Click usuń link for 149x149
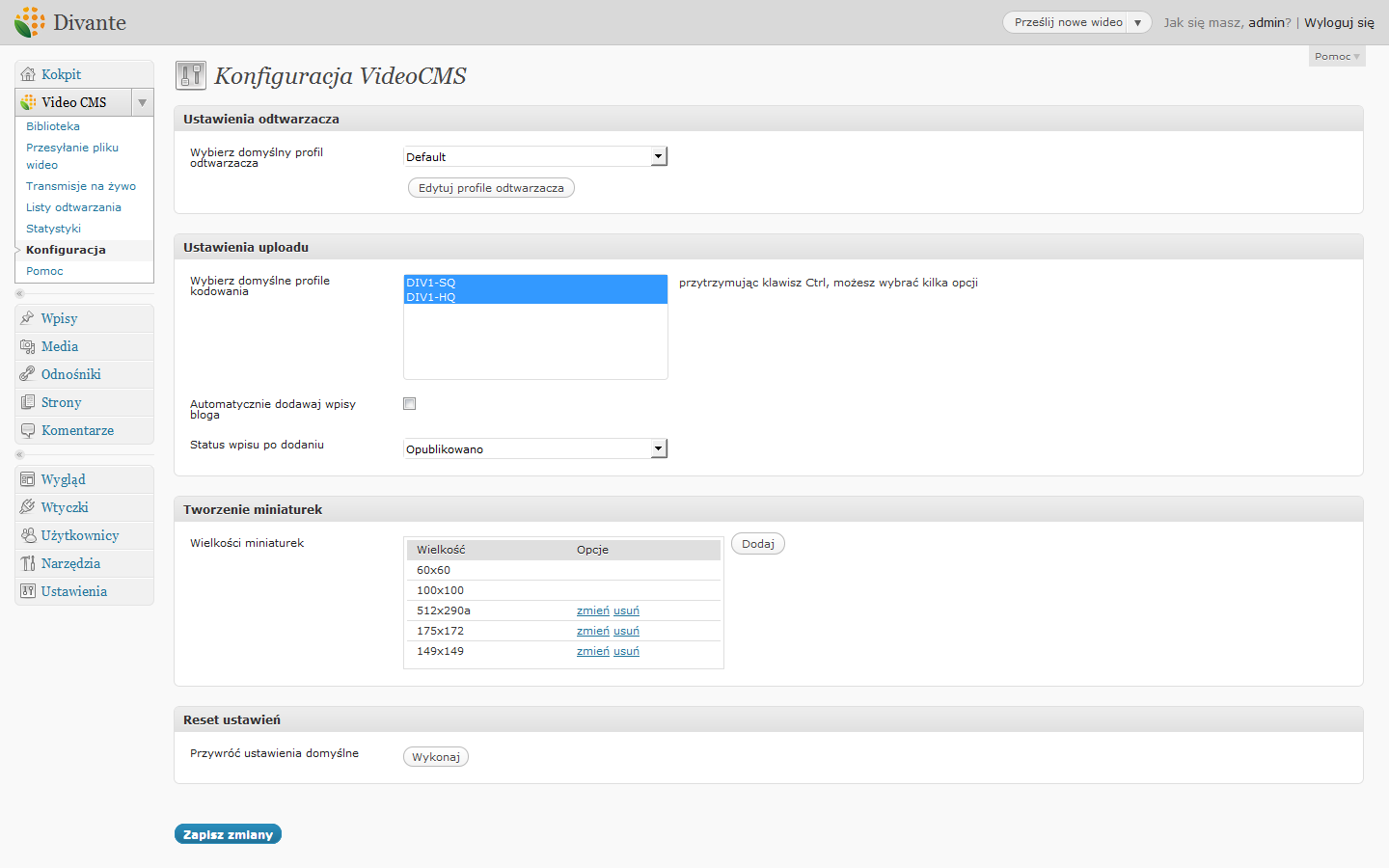1389x868 pixels. point(626,651)
